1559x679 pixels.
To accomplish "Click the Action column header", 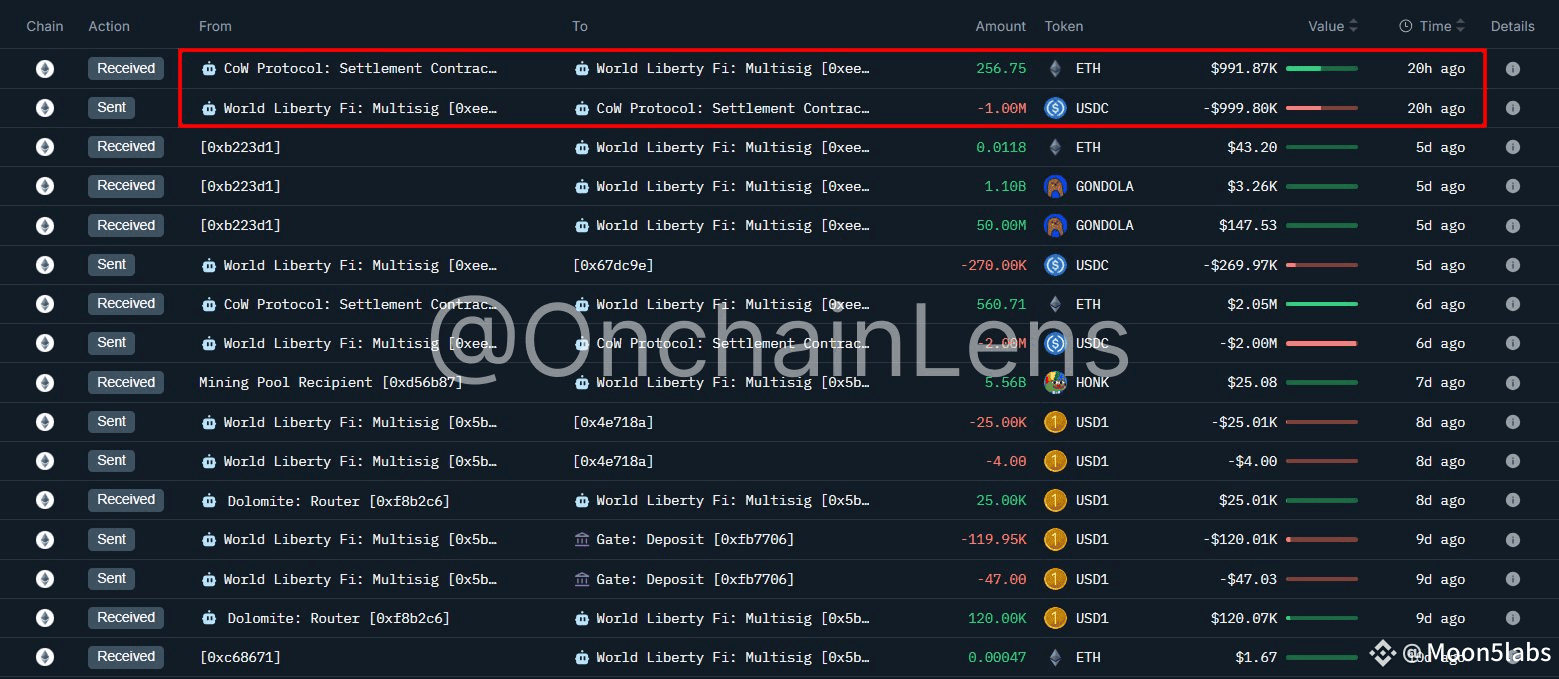I will click(109, 26).
